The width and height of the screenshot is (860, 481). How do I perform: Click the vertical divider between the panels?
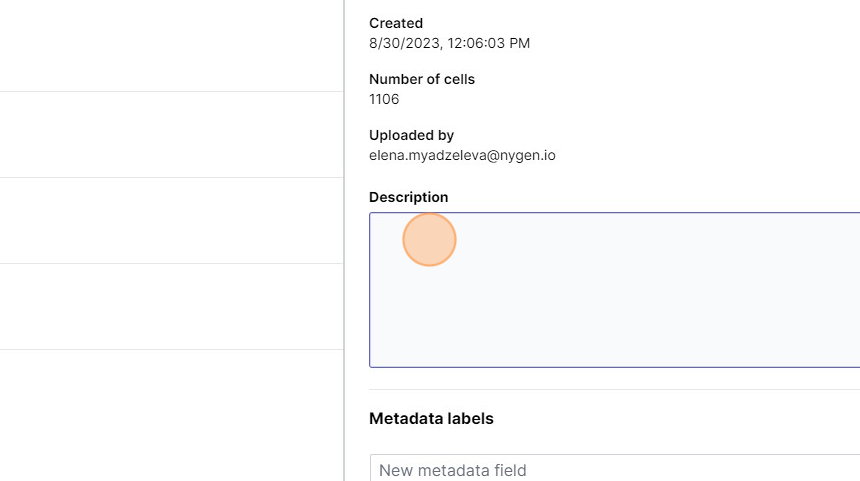point(344,240)
